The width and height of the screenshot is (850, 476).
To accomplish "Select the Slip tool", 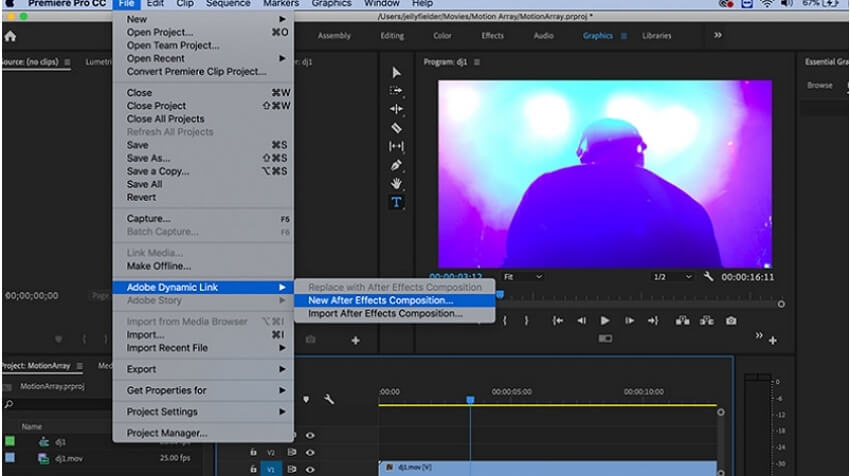I will coord(396,146).
